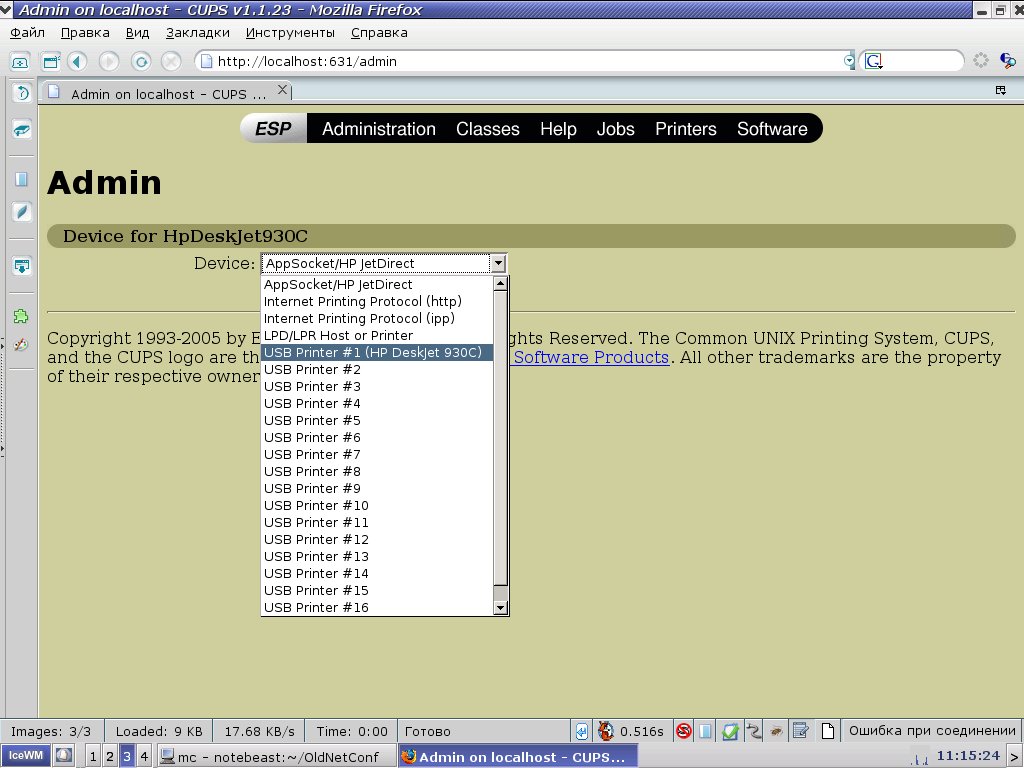
Task: Click the blue leaf icon in the sidebar
Action: pyautogui.click(x=22, y=212)
